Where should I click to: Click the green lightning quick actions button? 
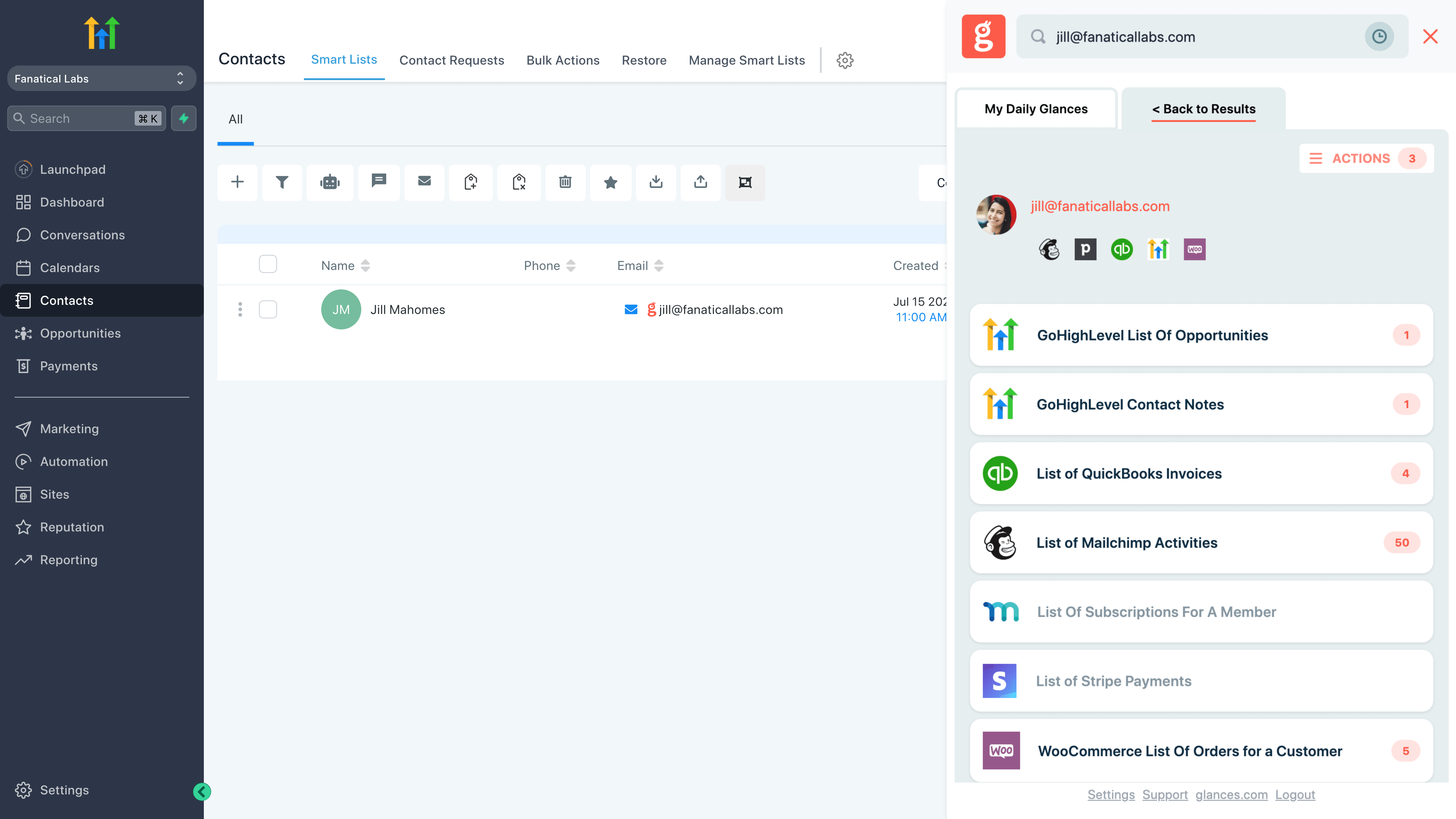click(x=184, y=118)
